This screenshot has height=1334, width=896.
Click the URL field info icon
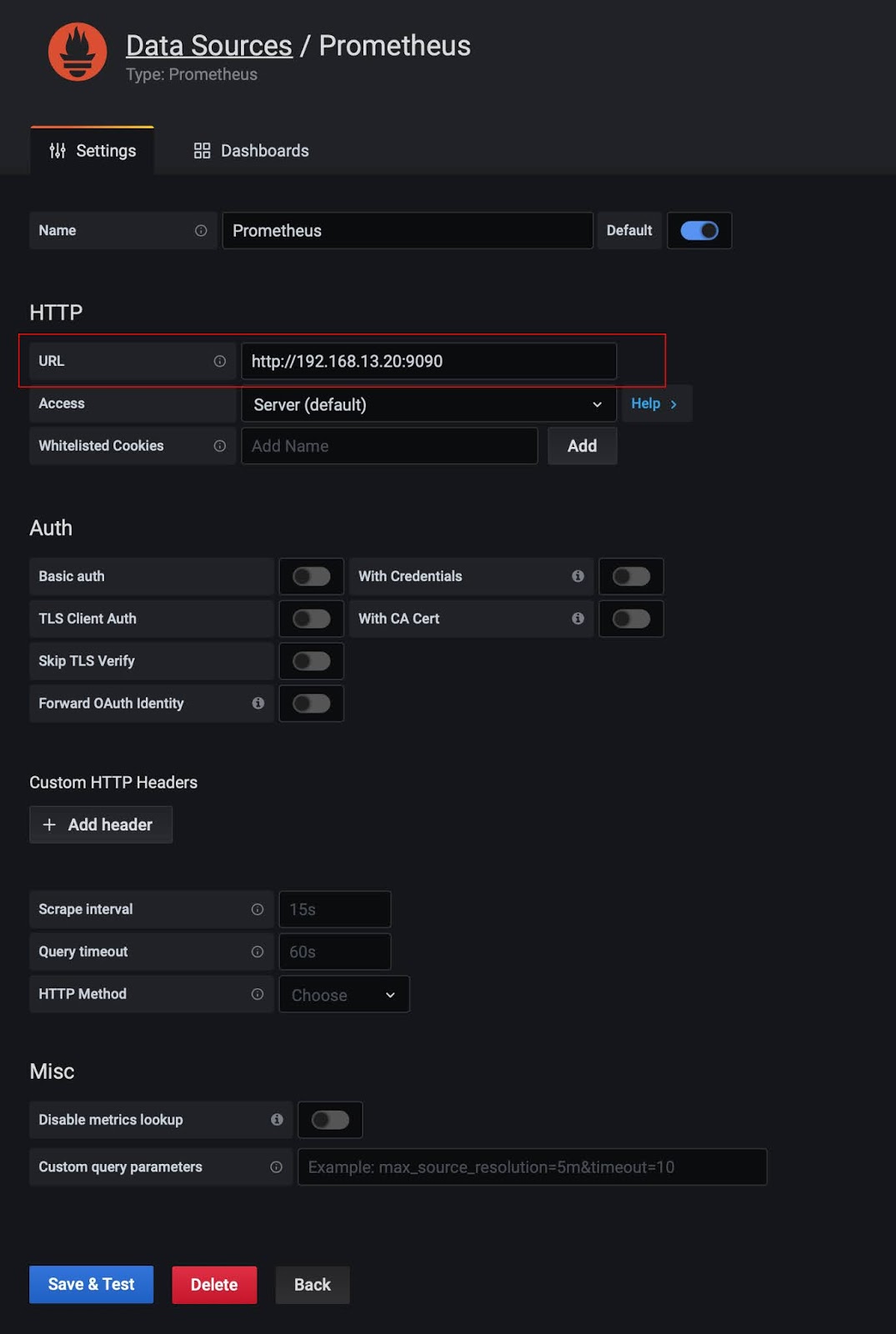pyautogui.click(x=220, y=361)
